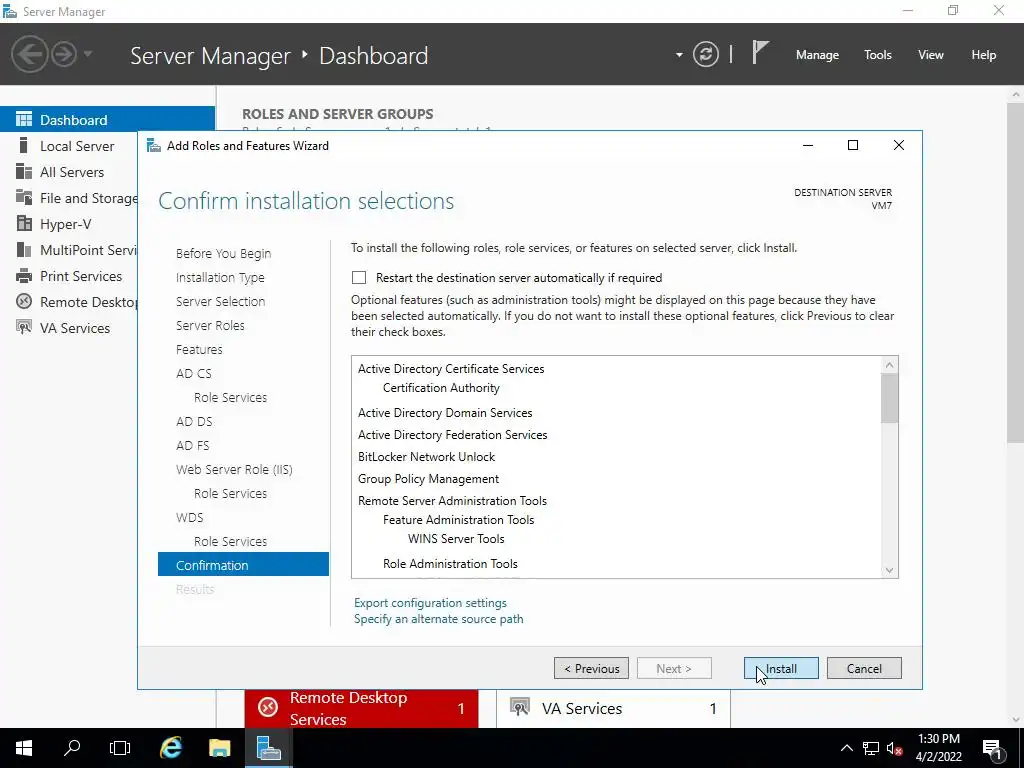Select Dashboard in the sidebar
This screenshot has width=1024, height=768.
pyautogui.click(x=107, y=120)
